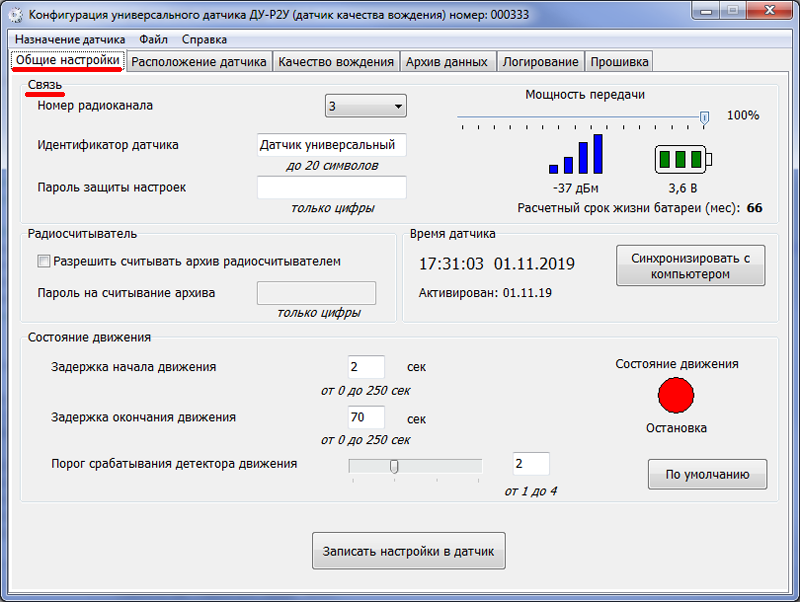The height and width of the screenshot is (602, 800).
Task: Click Синхронизировать с компьютером button
Action: pyautogui.click(x=691, y=266)
